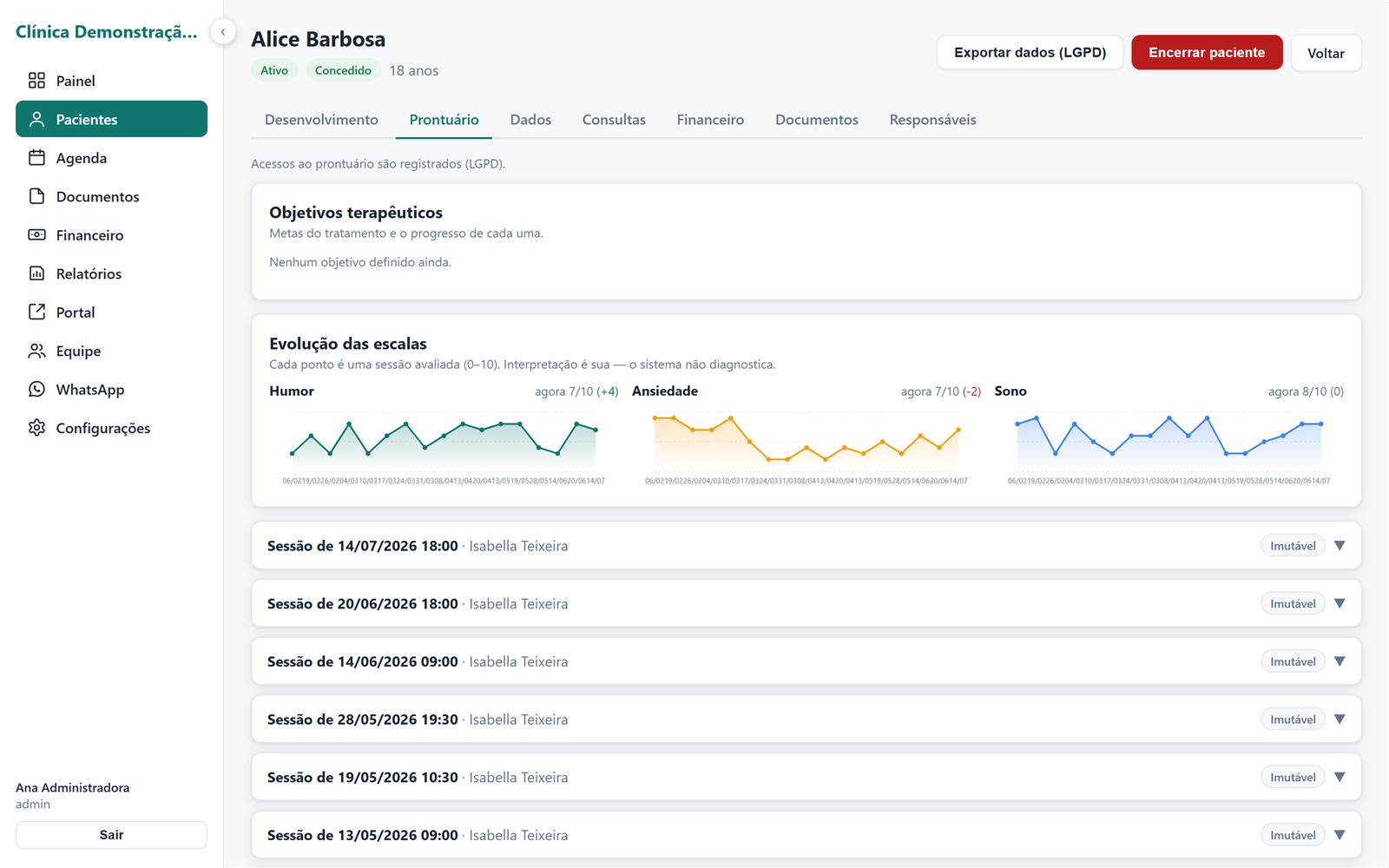Open the WhatsApp chat icon
The width and height of the screenshot is (1389, 868).
click(x=36, y=389)
